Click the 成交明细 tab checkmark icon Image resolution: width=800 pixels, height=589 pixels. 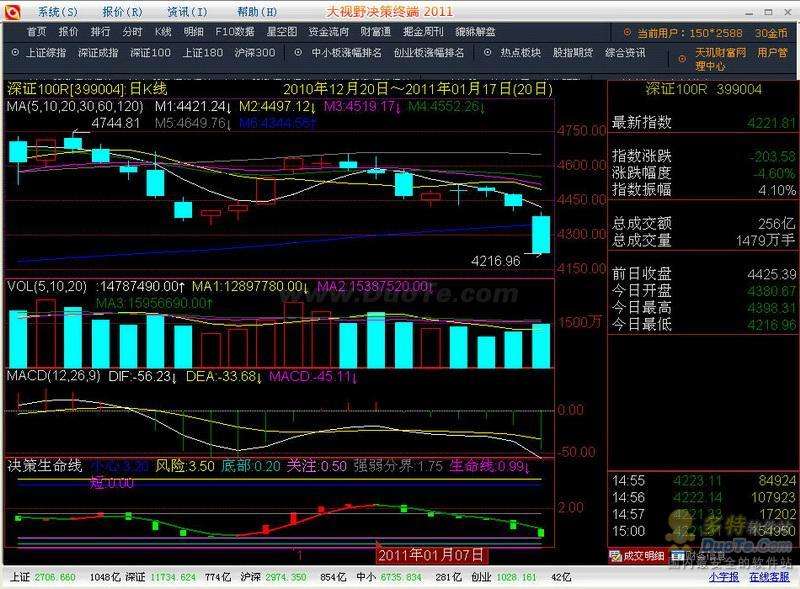point(615,556)
